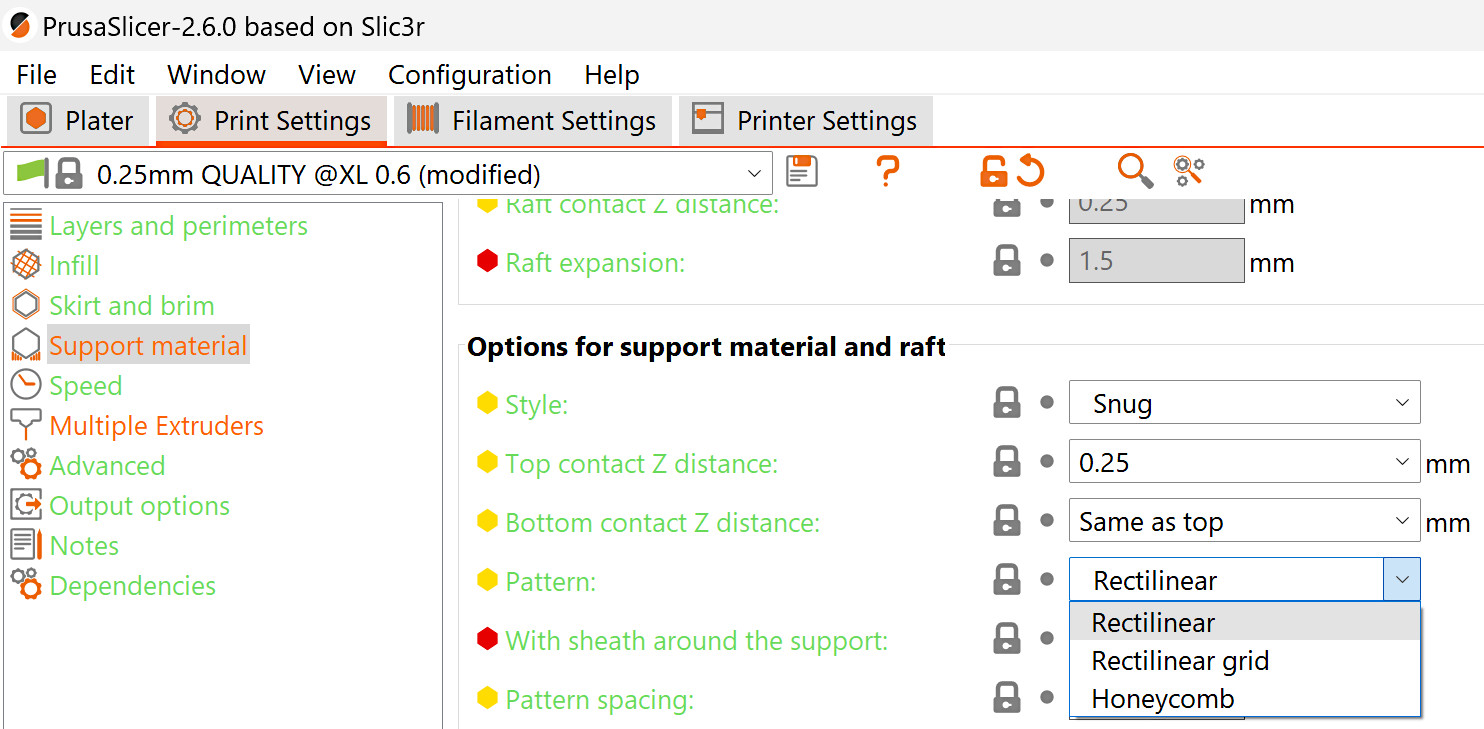Open the Skirt and brim section

[x=131, y=306]
